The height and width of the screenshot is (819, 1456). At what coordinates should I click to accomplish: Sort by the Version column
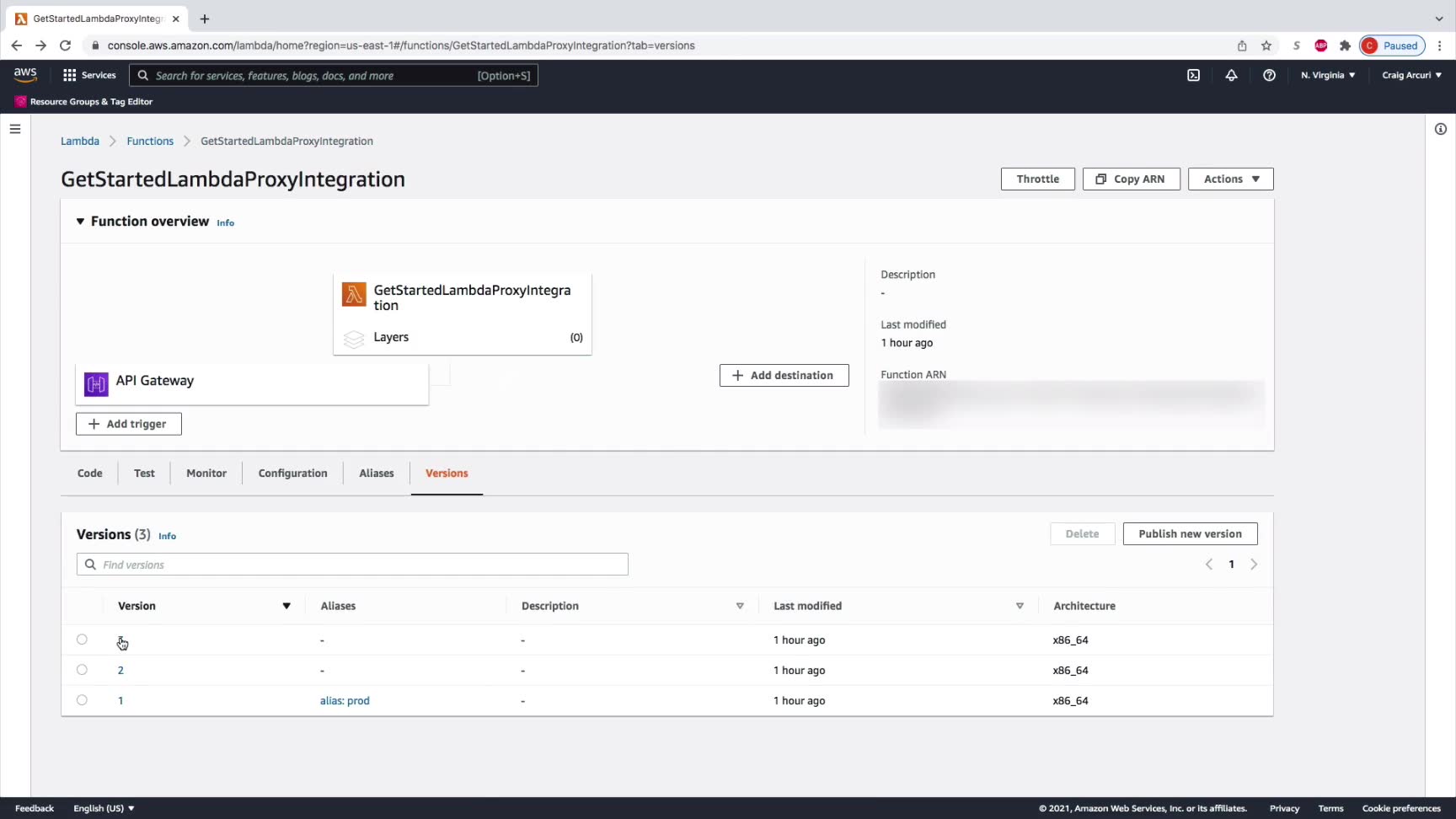286,606
